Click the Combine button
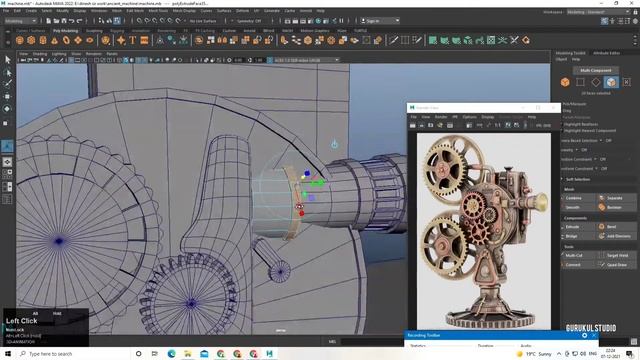640x360 pixels. click(x=578, y=198)
